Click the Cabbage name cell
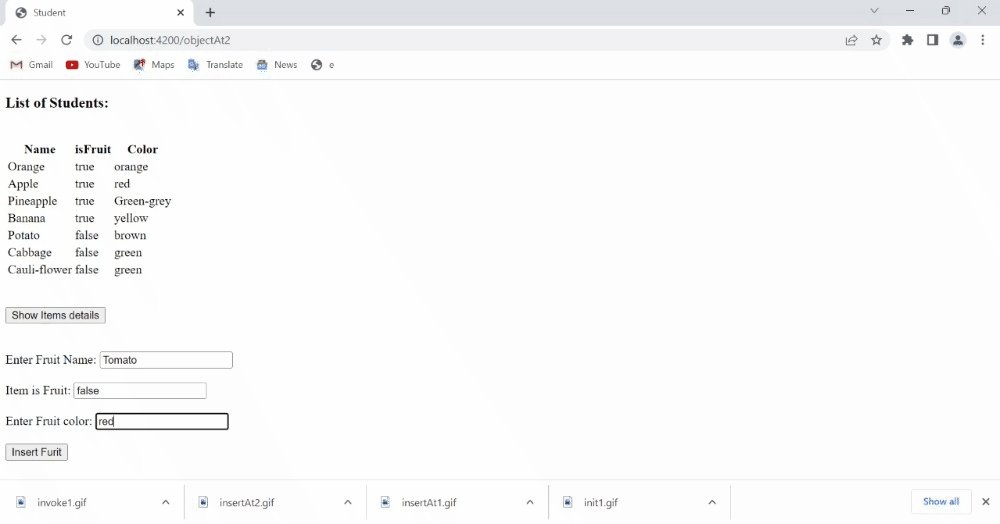1000x524 pixels. 29,252
